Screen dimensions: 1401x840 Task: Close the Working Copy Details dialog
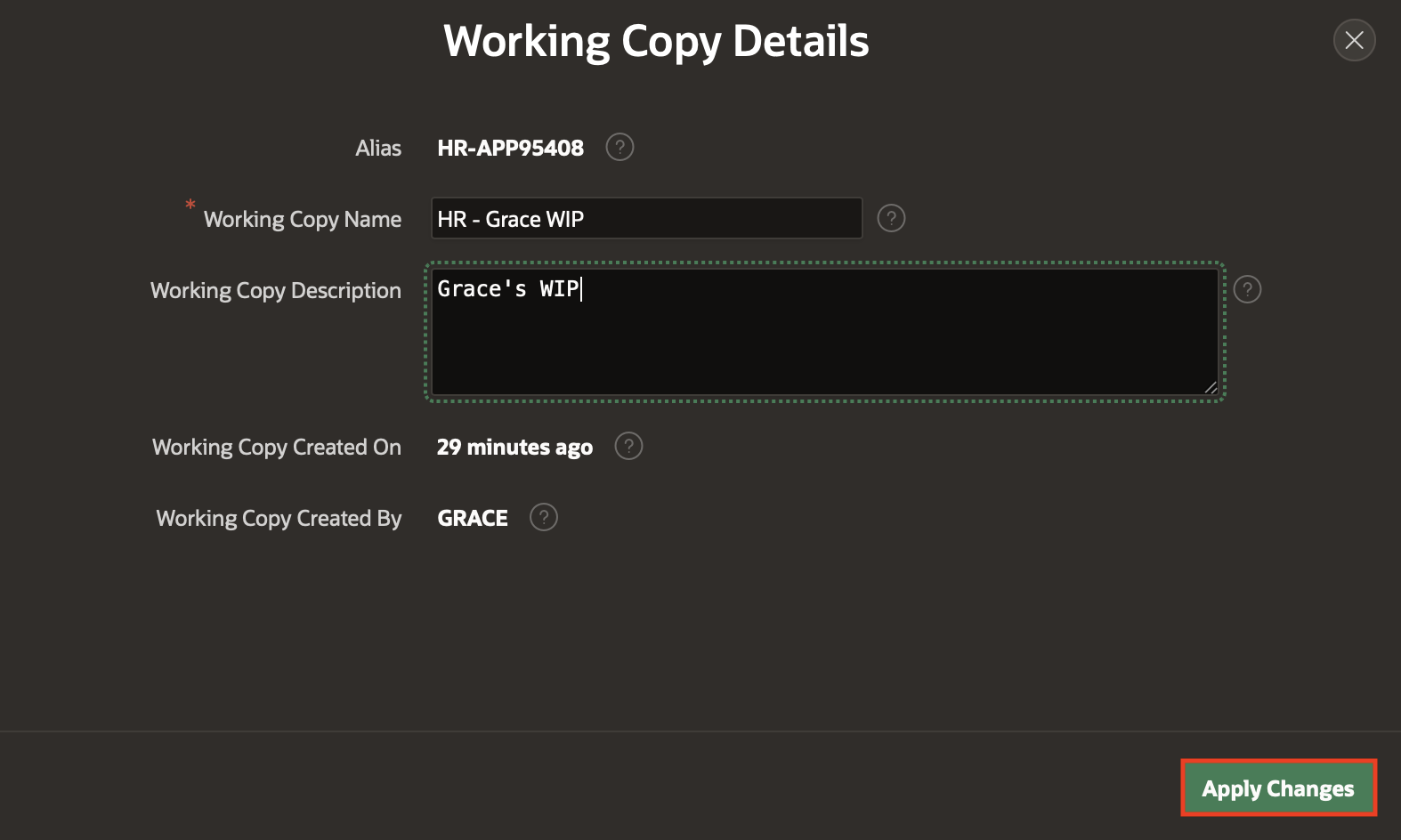[1354, 40]
